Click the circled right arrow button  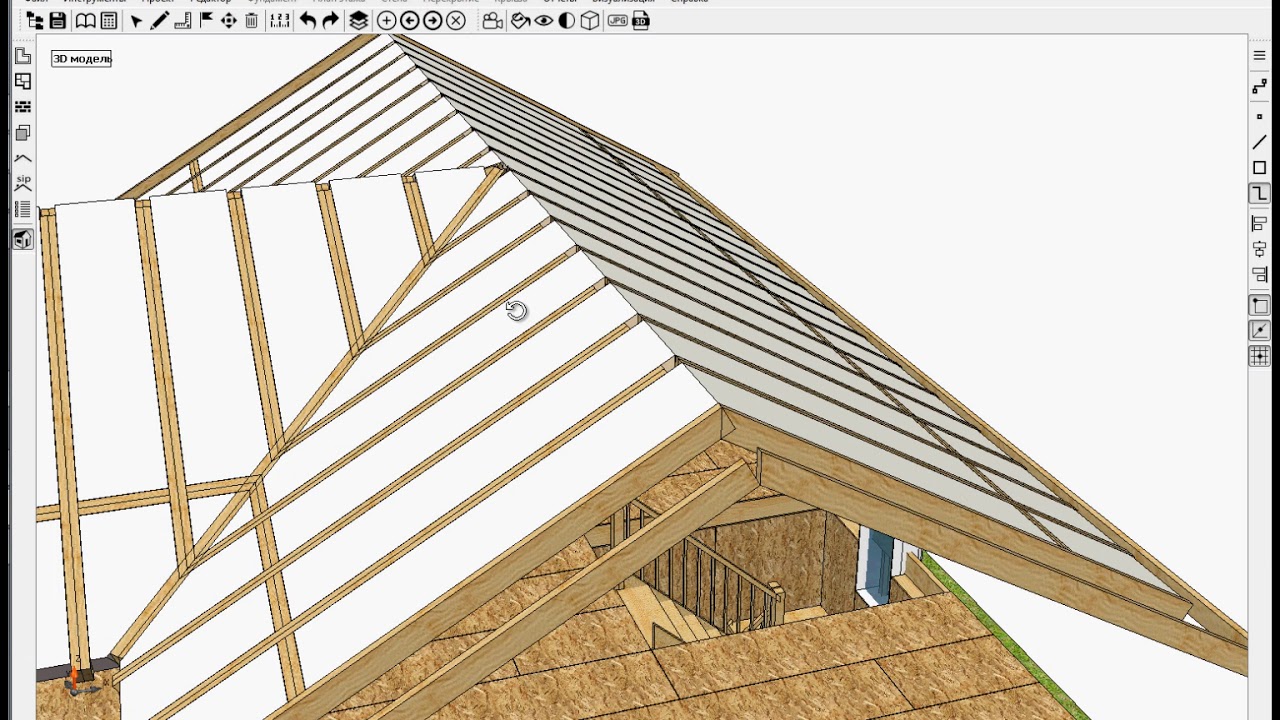point(432,20)
